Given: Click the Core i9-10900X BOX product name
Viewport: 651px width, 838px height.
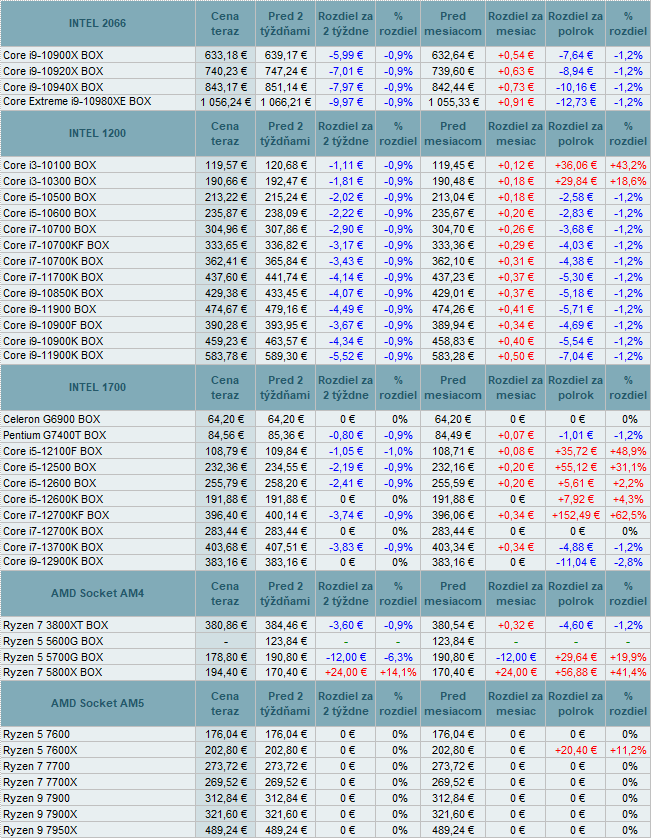Looking at the screenshot, I should pyautogui.click(x=53, y=55).
